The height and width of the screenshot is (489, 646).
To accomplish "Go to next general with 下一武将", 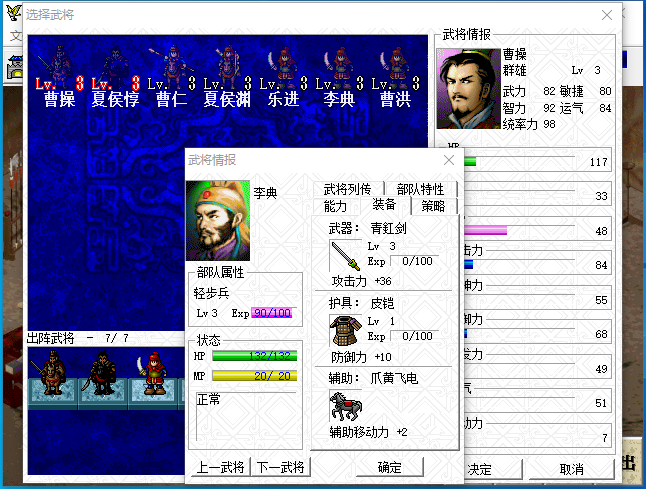I will point(281,467).
